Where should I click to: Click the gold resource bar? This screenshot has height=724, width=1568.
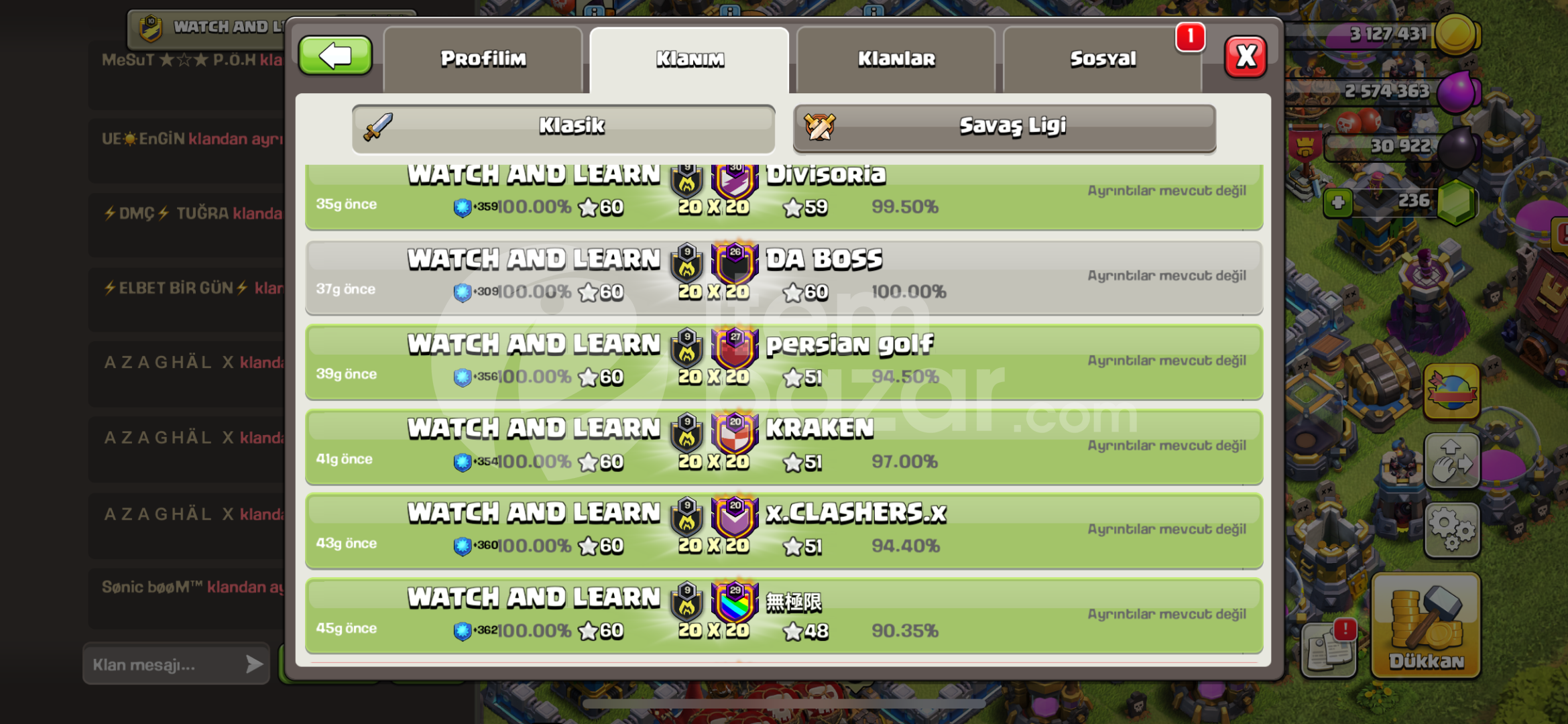1381,34
